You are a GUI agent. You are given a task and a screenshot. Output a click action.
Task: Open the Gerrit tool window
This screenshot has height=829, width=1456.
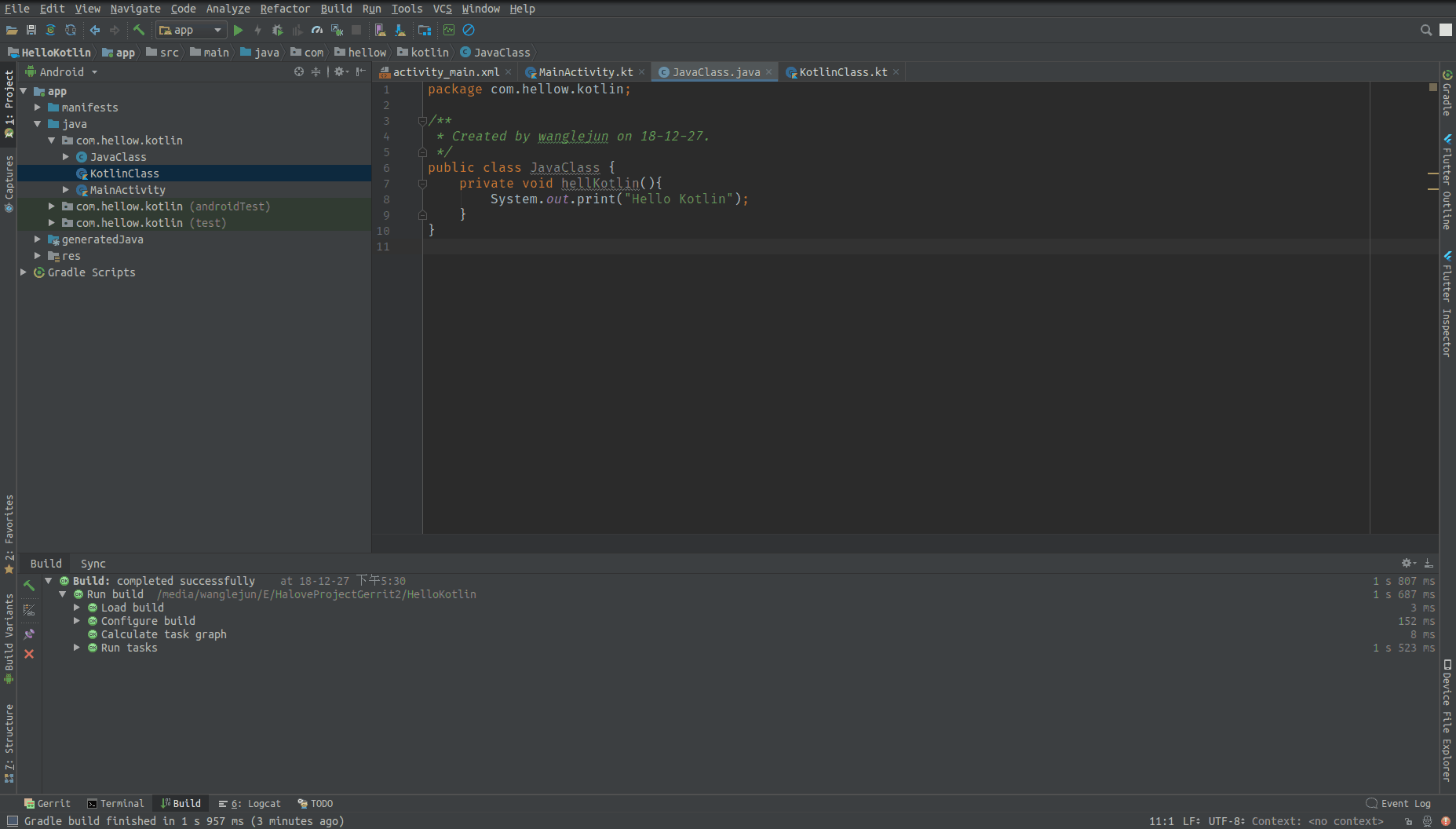click(47, 804)
